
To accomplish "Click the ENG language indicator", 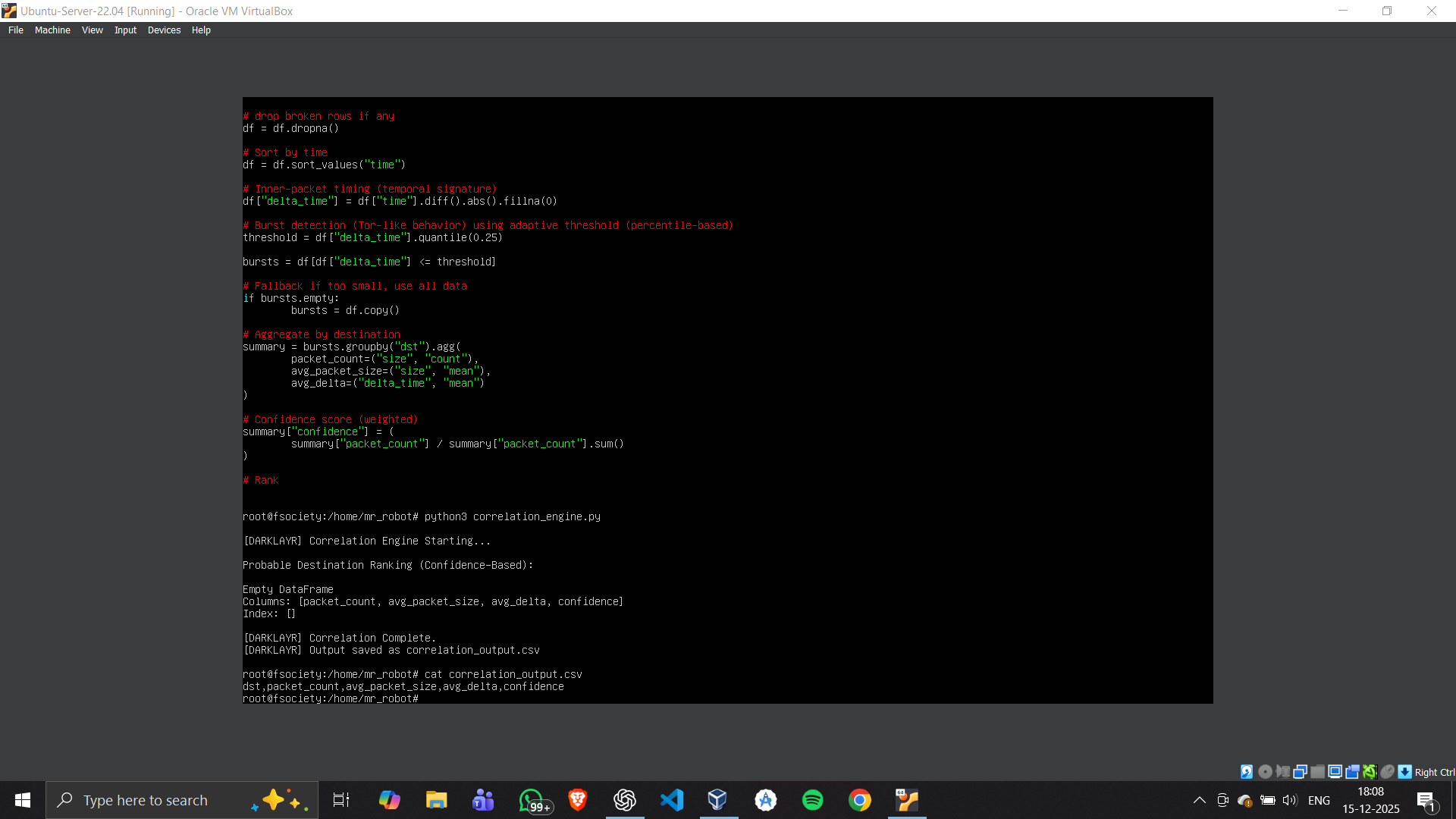I will coord(1319,800).
